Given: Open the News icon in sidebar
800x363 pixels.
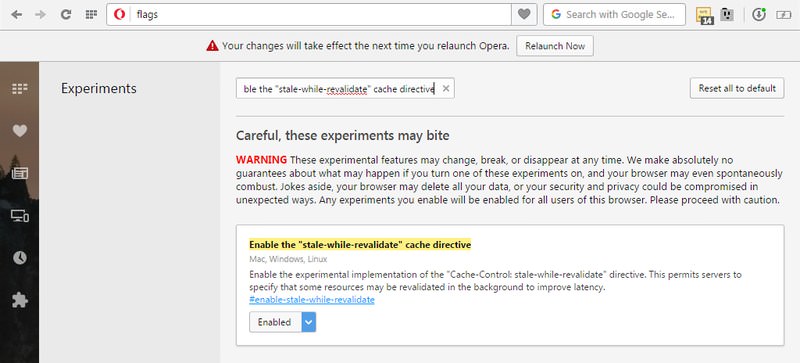Looking at the screenshot, I should point(19,173).
